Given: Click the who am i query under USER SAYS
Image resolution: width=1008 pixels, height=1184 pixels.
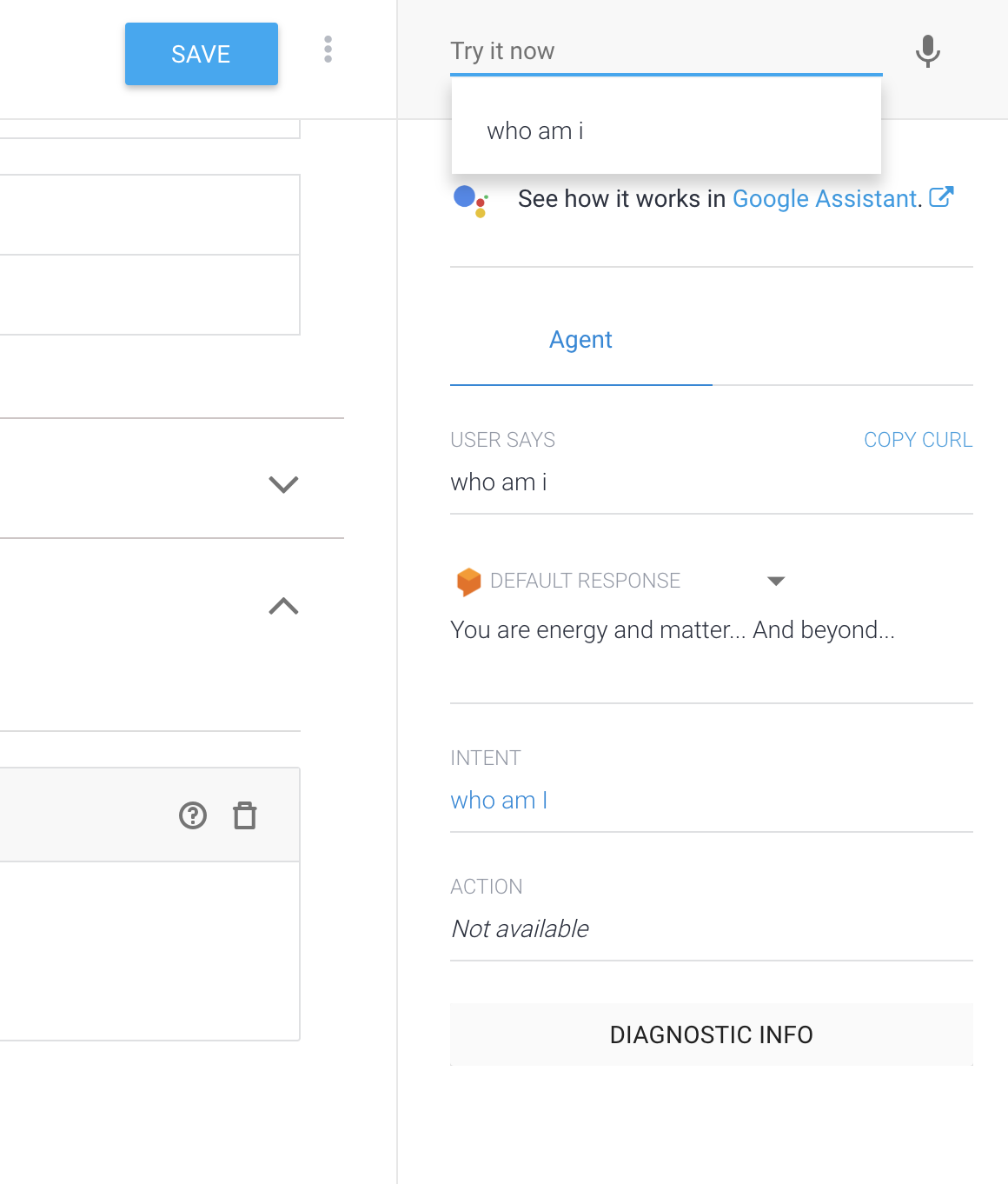Looking at the screenshot, I should [499, 482].
